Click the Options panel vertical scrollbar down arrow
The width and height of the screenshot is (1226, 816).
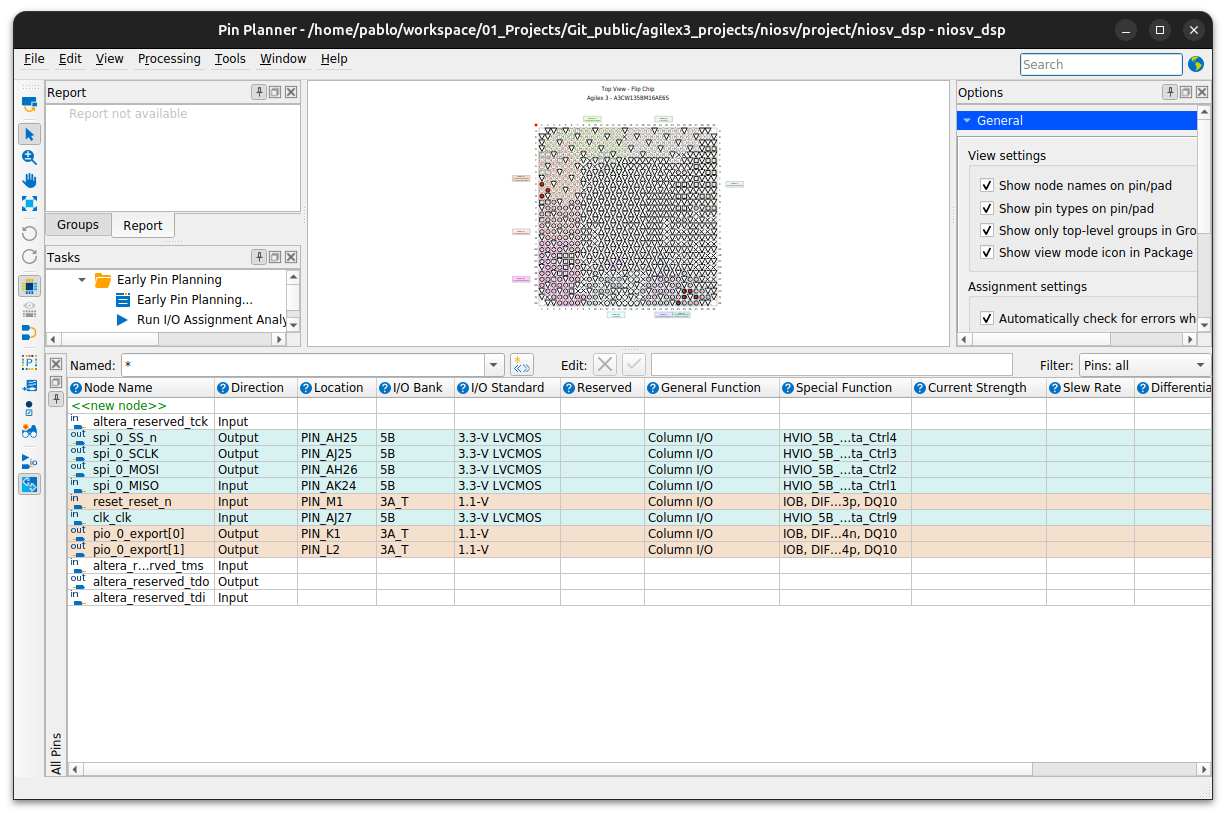1204,325
